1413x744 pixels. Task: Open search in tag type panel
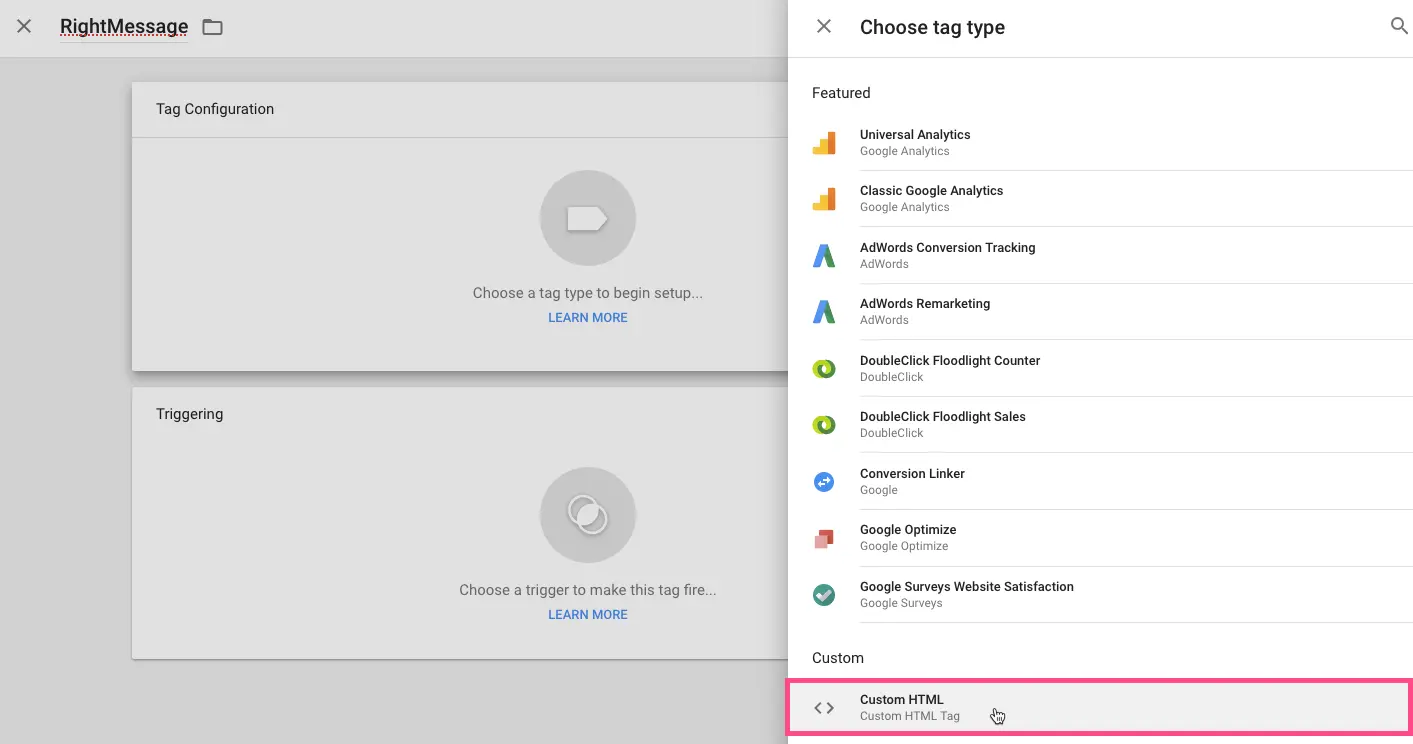pyautogui.click(x=1399, y=27)
